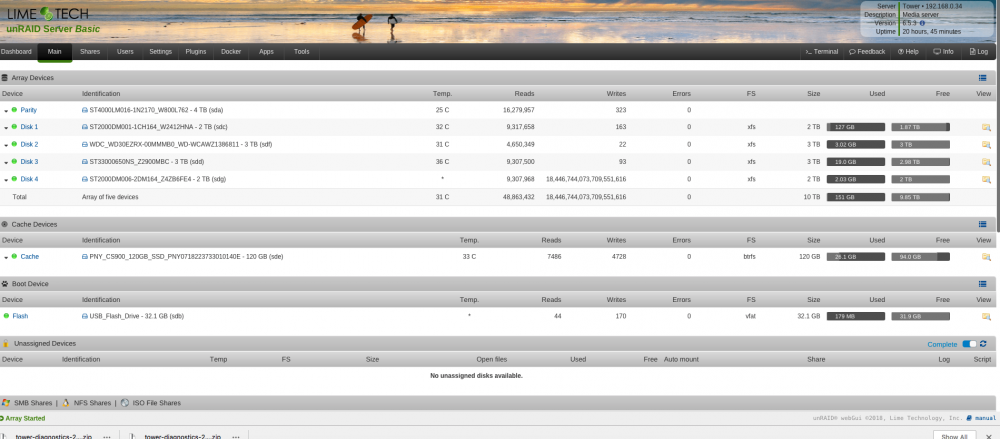This screenshot has width=1000, height=439.
Task: Click the green status ball for Disk 3
Action: [x=14, y=161]
